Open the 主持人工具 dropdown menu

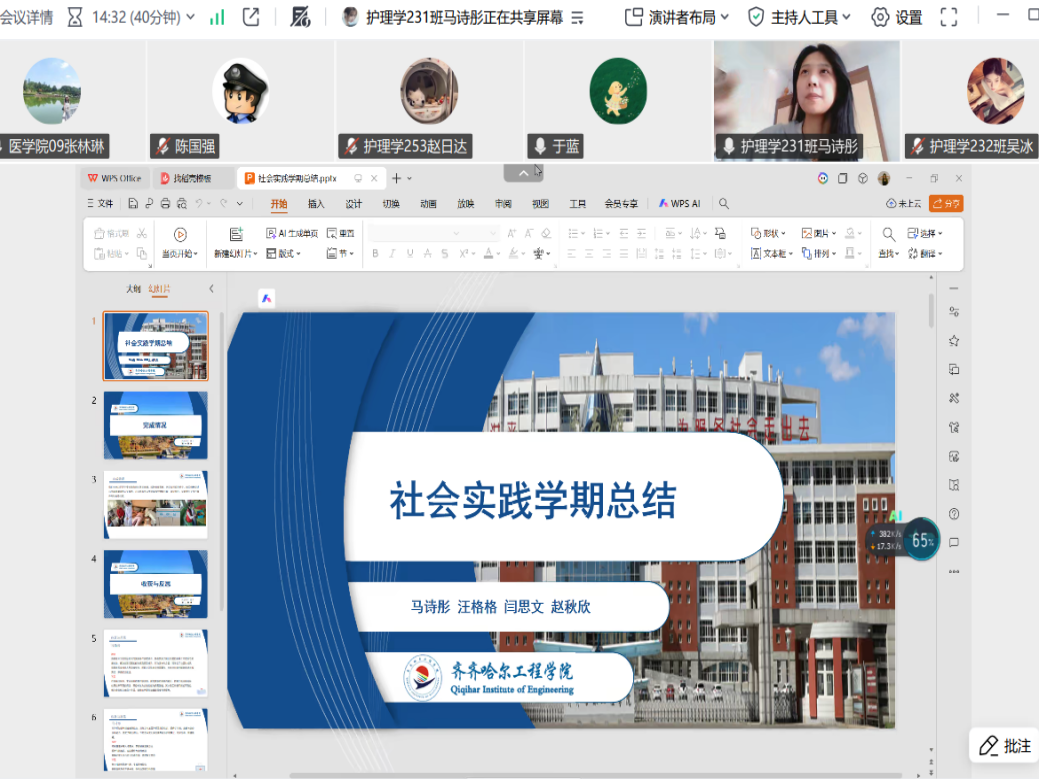coord(800,17)
